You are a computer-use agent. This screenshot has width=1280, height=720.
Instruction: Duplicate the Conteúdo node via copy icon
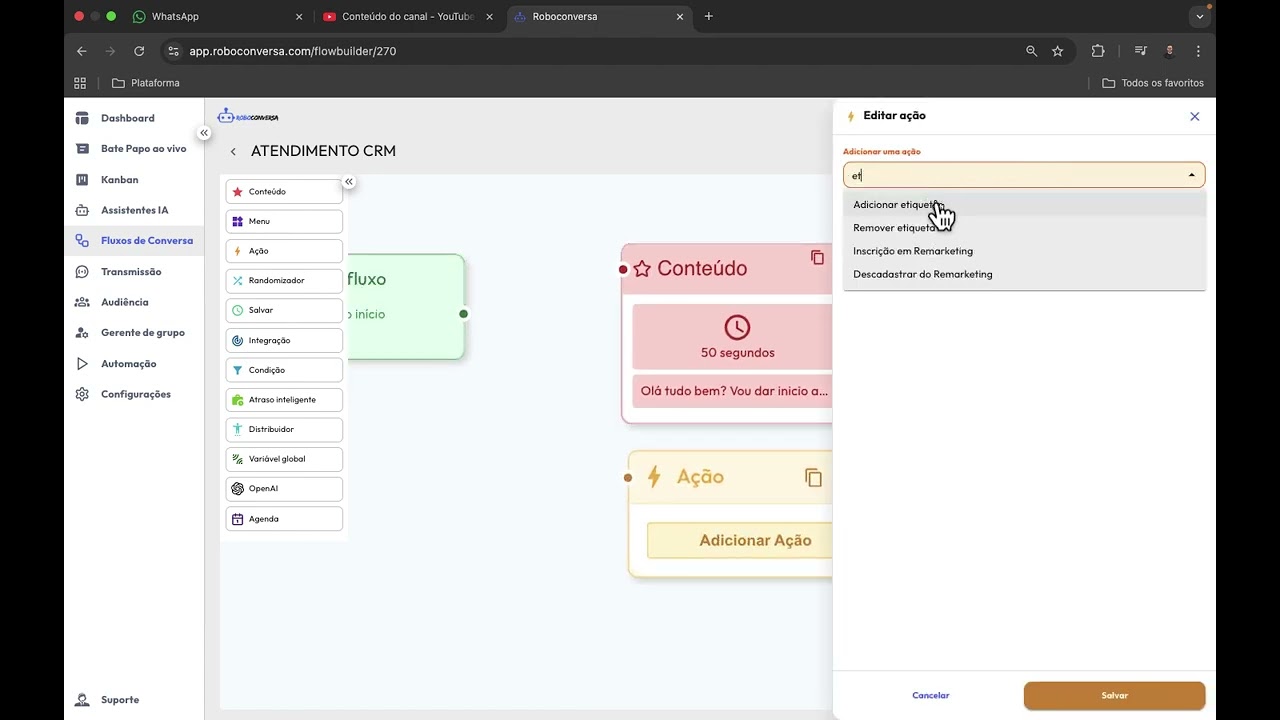[x=818, y=258]
